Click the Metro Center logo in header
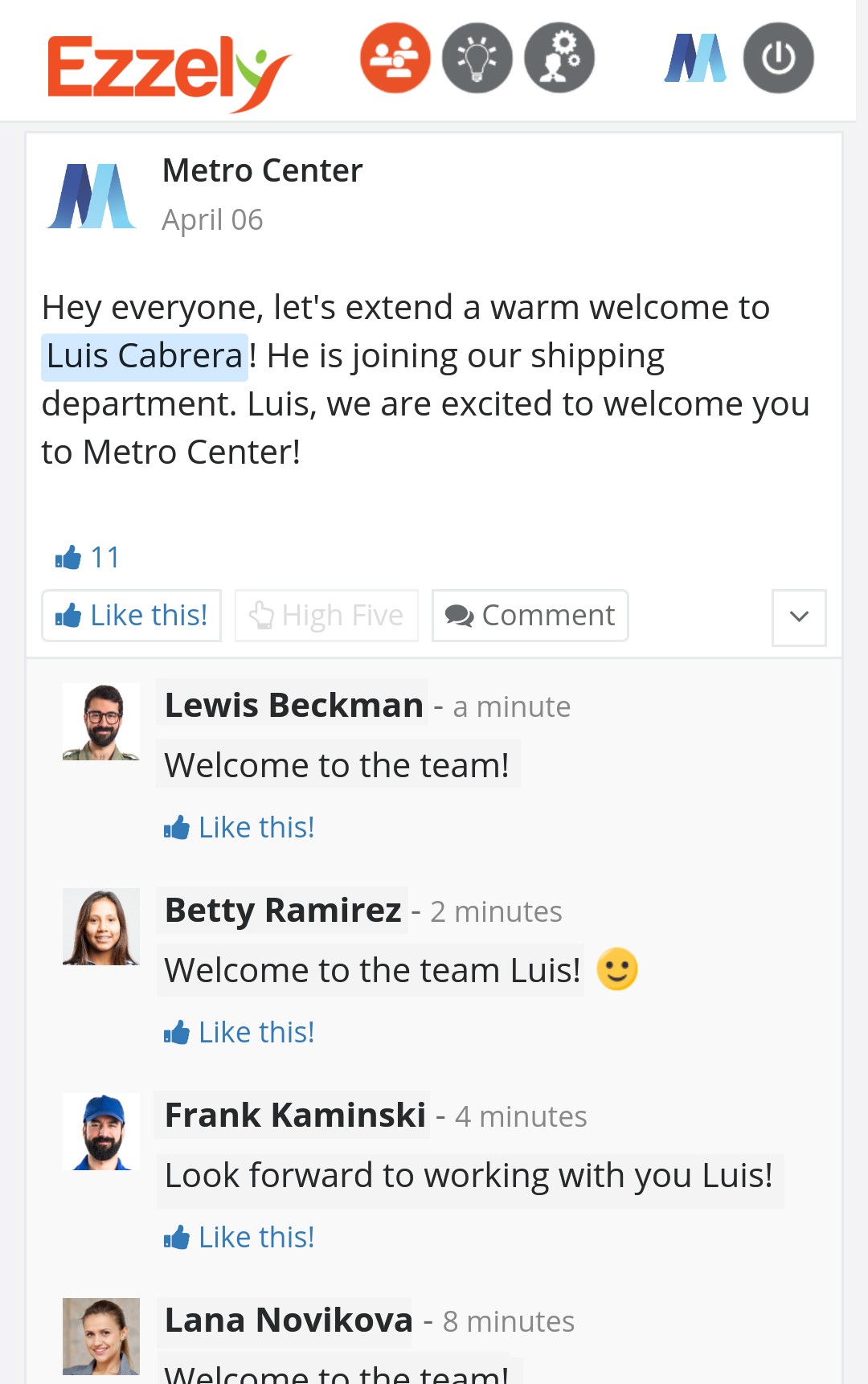Viewport: 868px width, 1384px height. (x=695, y=58)
